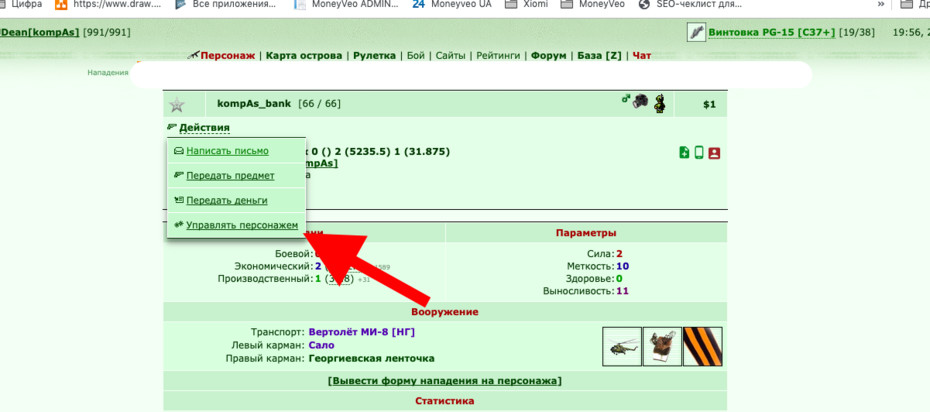This screenshot has height=412, width=930.
Task: Click the Georgievskaya ribbon thumbnail
Action: (702, 347)
